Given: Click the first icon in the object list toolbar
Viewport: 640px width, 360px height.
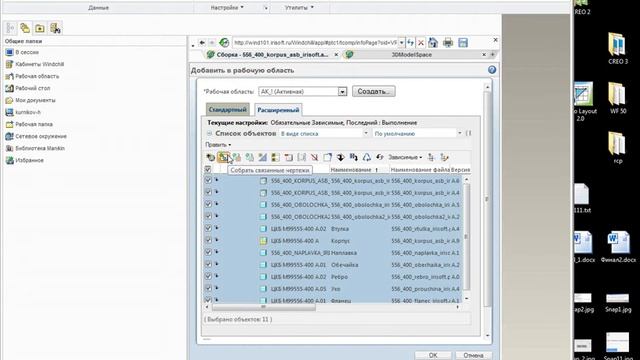Looking at the screenshot, I should 210,157.
